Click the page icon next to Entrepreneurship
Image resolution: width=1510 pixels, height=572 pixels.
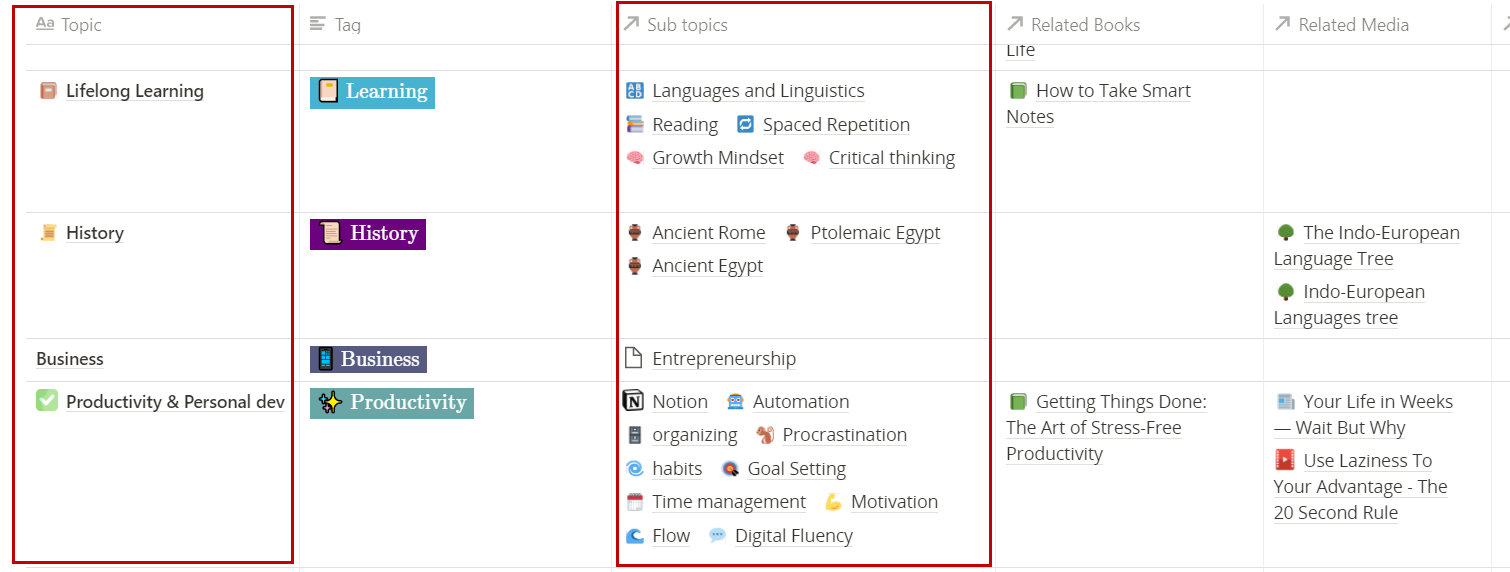[x=634, y=358]
